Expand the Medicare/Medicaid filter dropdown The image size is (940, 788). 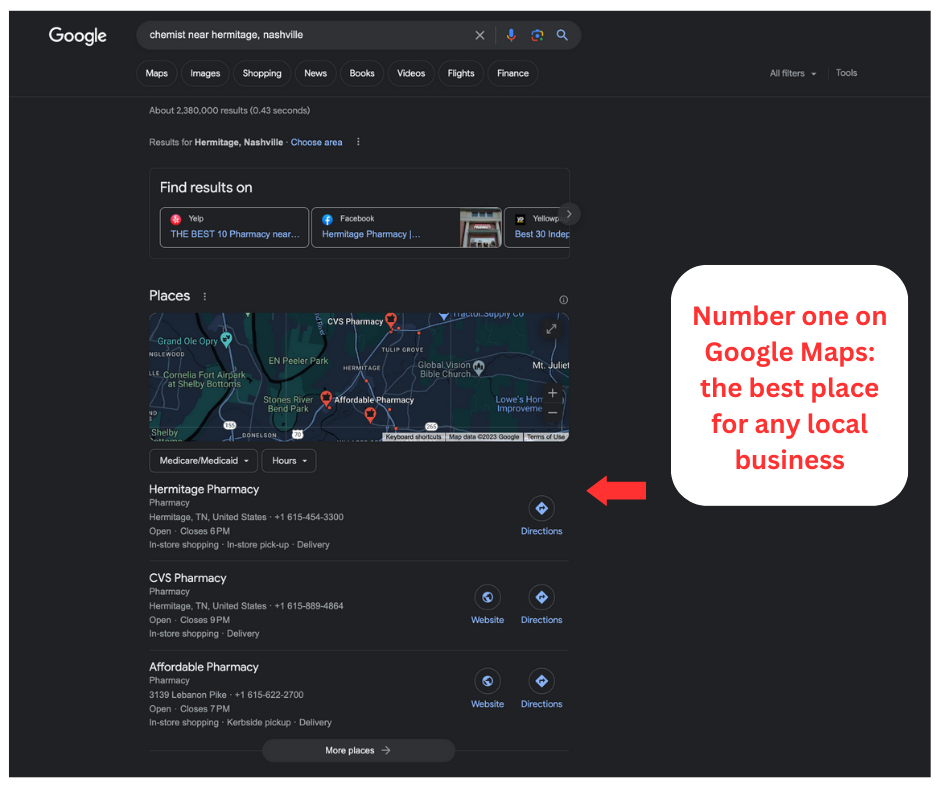point(203,461)
